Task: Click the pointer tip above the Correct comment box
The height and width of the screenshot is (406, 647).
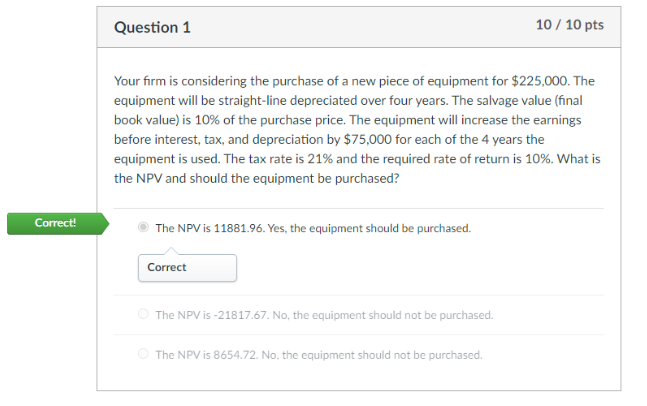Action: click(x=171, y=250)
